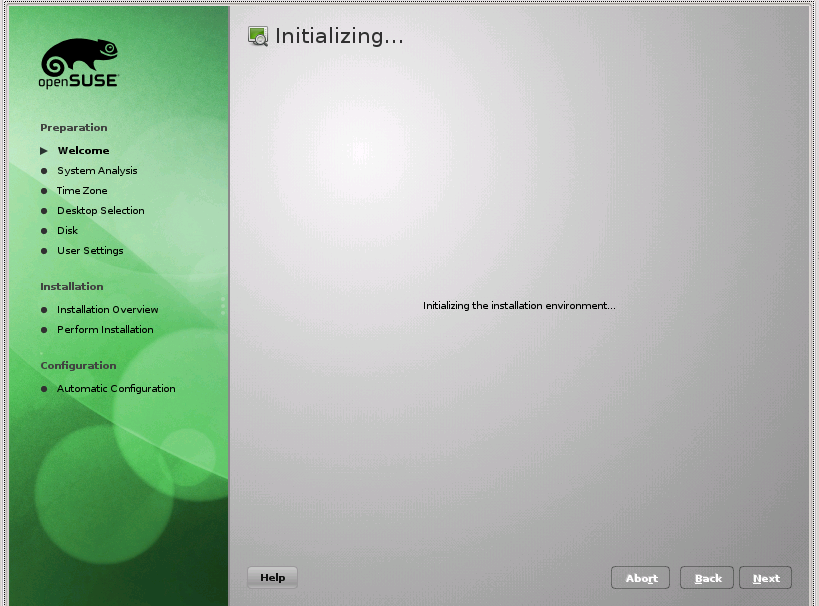Go Back to the previous step

coord(707,578)
